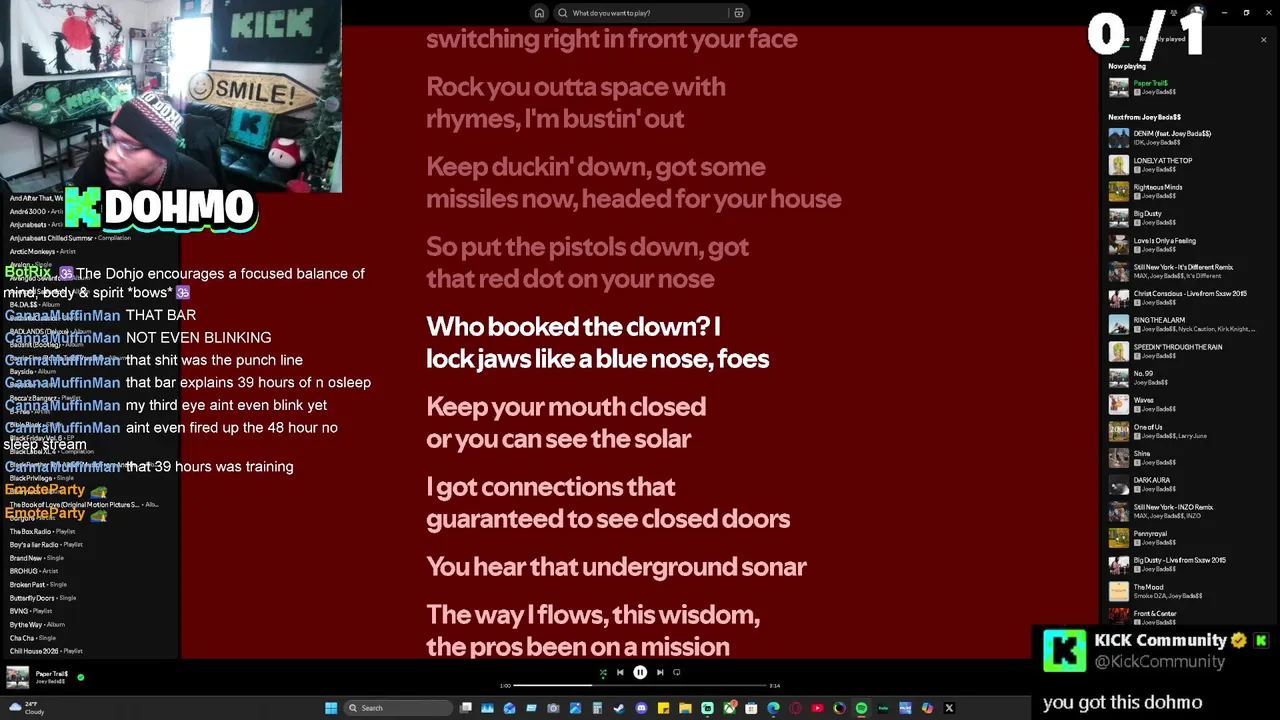
Task: Open Spotify icon on taskbar
Action: tap(862, 708)
